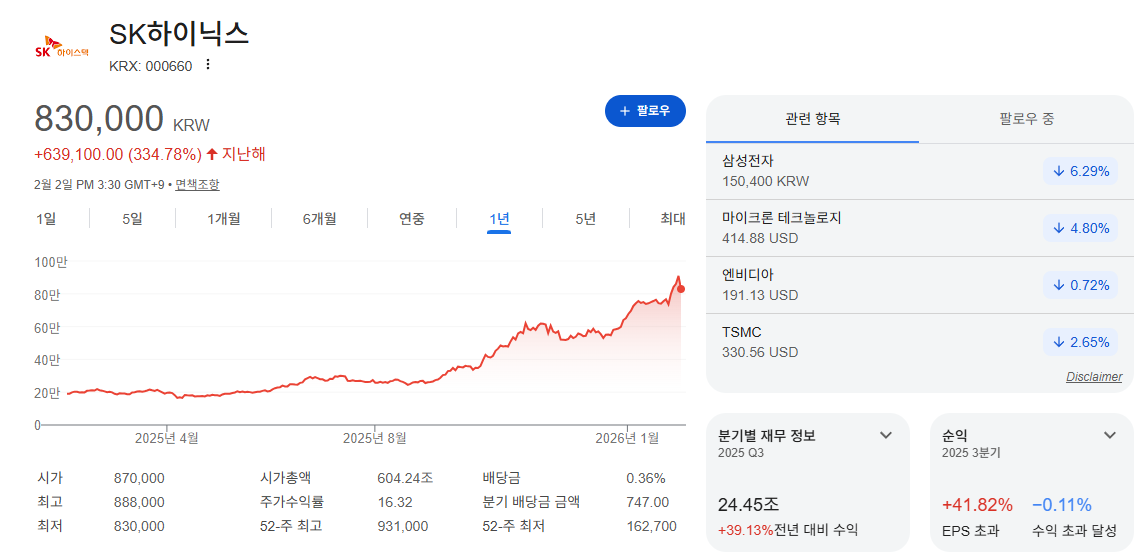Click the 배당금 value 0.36%
The width and height of the screenshot is (1146, 560).
click(x=646, y=478)
